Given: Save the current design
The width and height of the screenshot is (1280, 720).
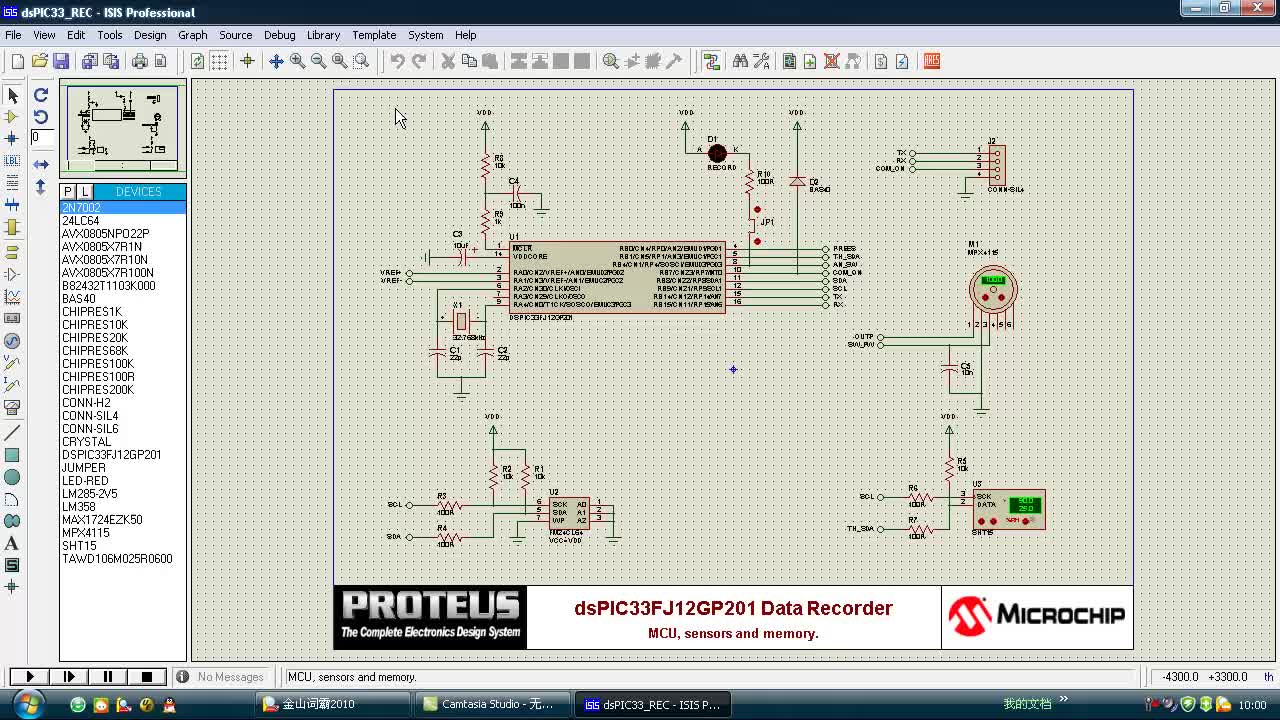Looking at the screenshot, I should pos(61,61).
